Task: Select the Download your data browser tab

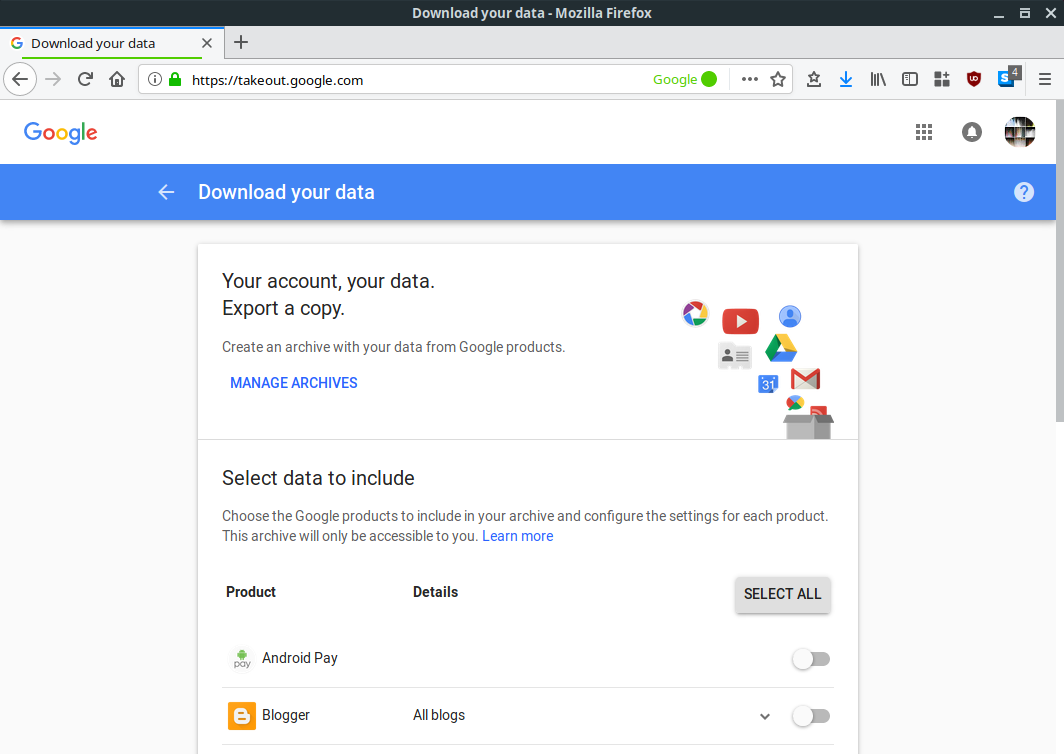Action: (x=112, y=43)
